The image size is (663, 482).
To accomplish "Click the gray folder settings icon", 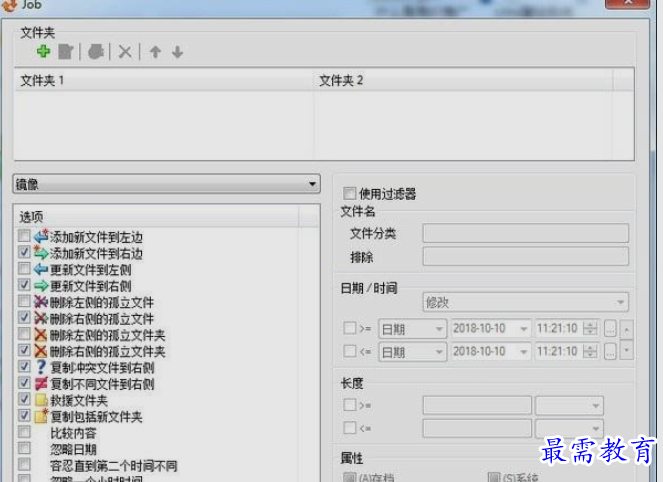I will pos(96,52).
